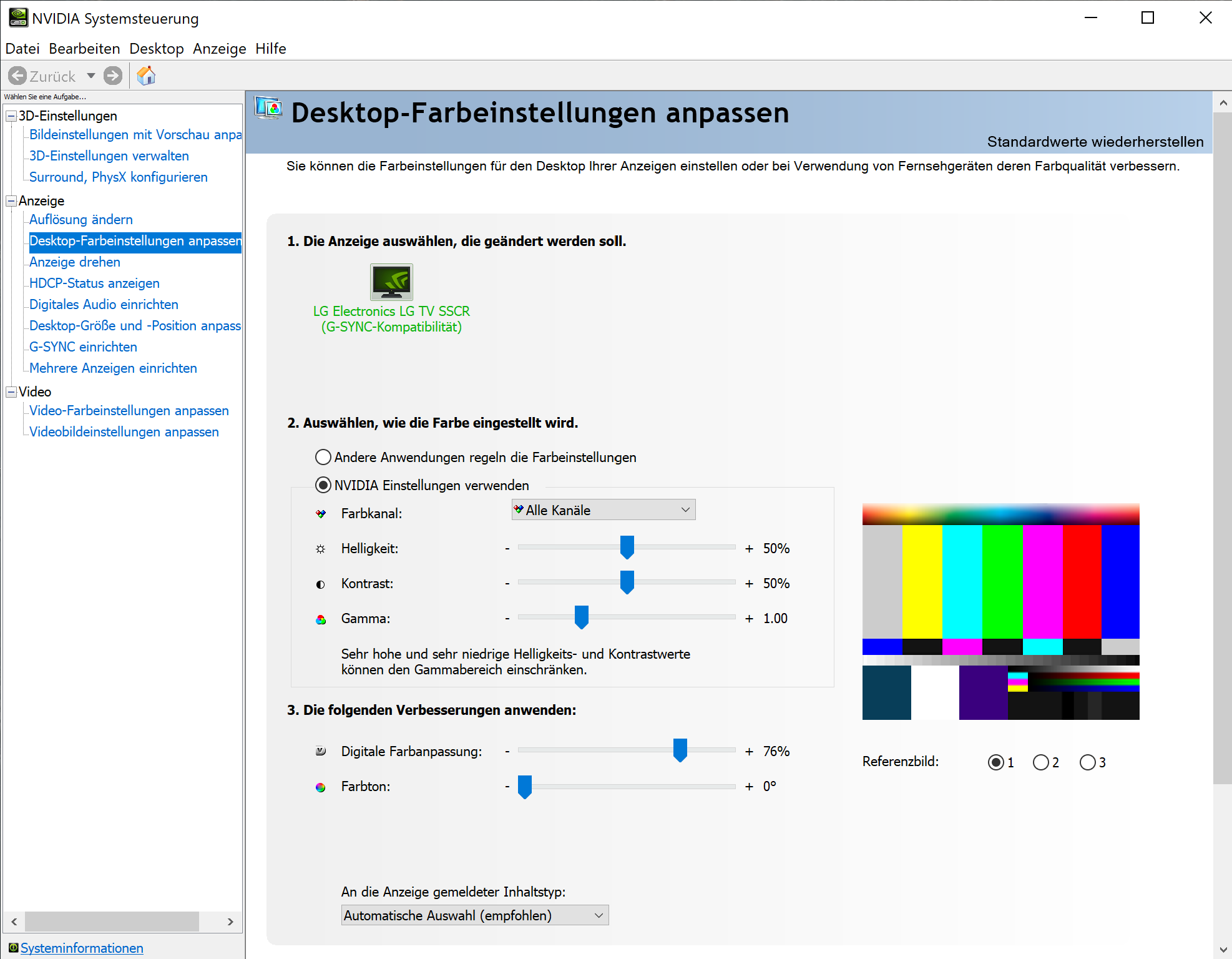Open the Anzeige menu
This screenshot has height=959, width=1232.
pyautogui.click(x=219, y=49)
